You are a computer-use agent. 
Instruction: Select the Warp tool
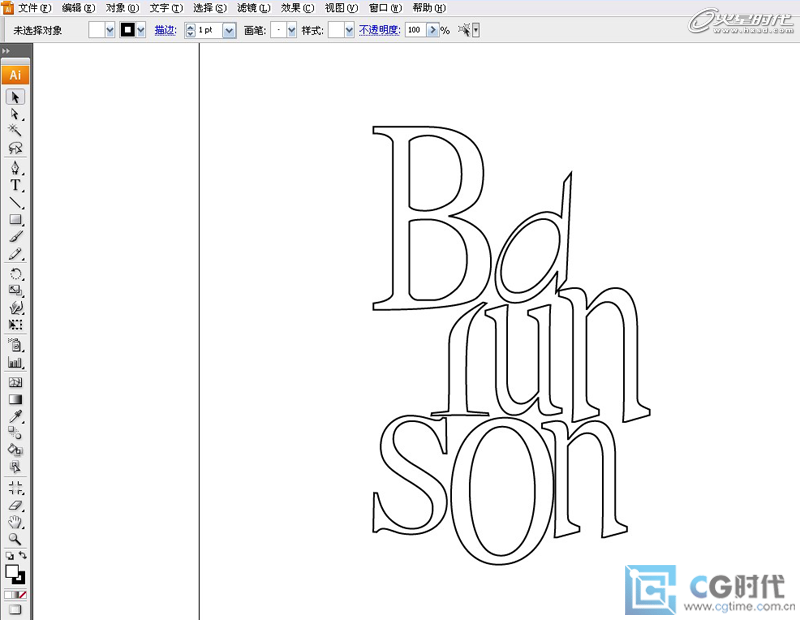tap(15, 307)
